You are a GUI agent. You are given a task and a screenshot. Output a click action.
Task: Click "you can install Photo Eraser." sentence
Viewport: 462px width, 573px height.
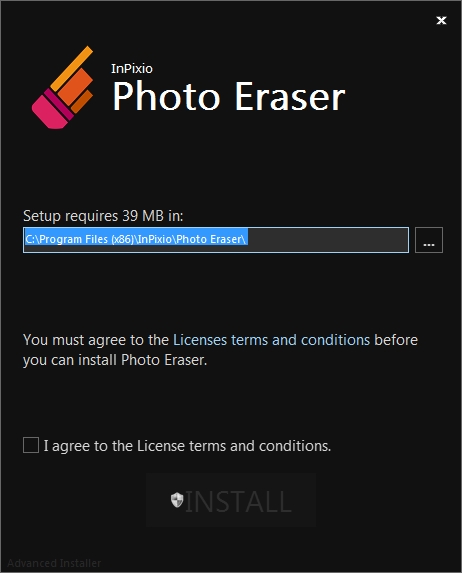coord(115,360)
